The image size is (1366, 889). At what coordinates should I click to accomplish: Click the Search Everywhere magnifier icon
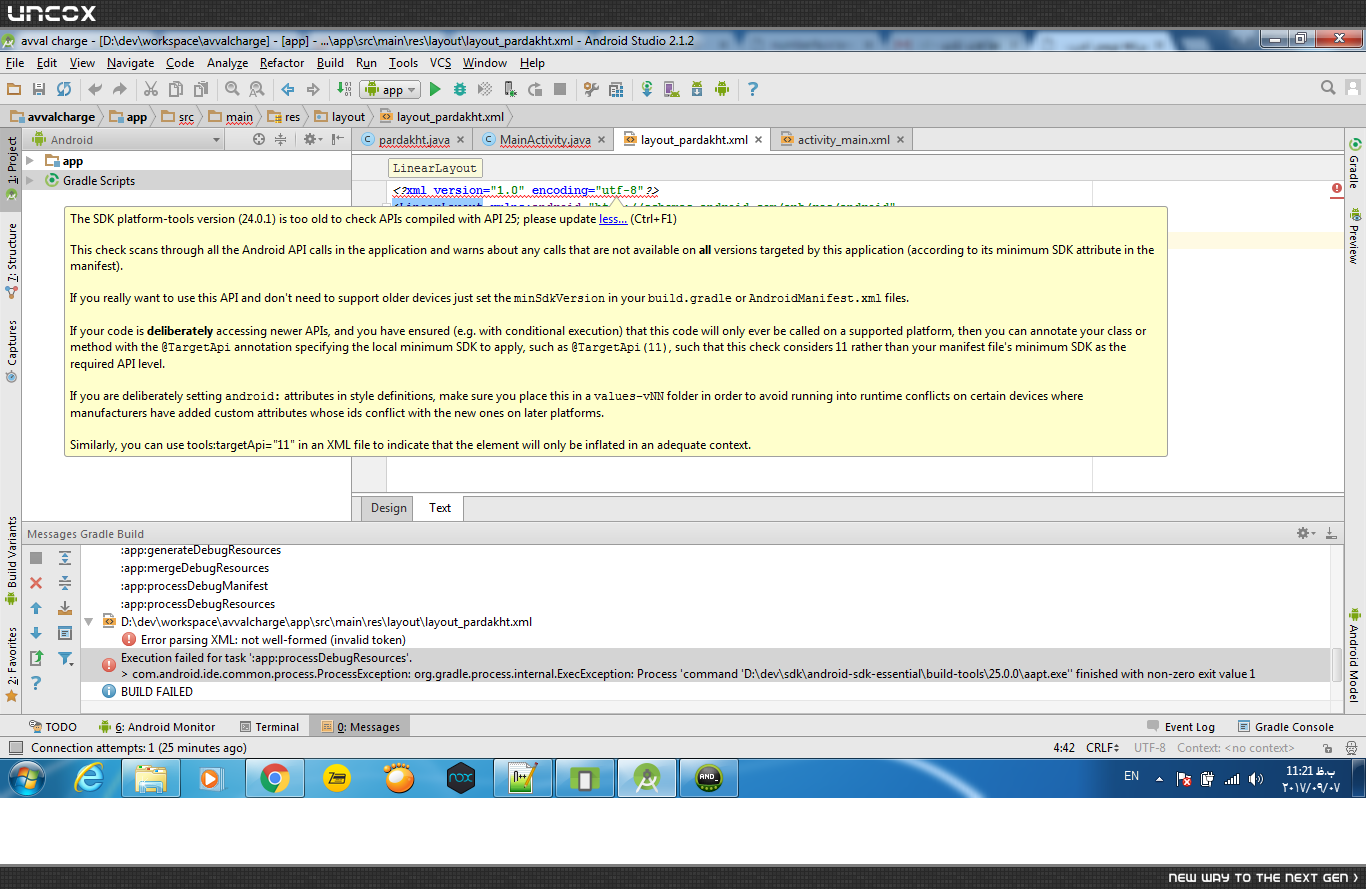coord(1328,88)
